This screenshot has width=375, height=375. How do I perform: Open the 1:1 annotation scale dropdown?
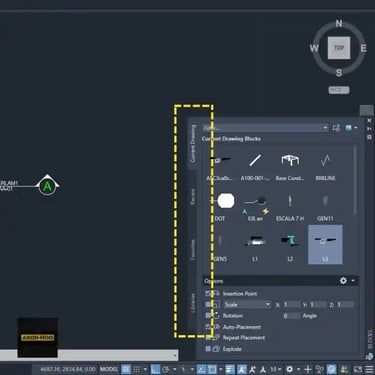[x=275, y=369]
